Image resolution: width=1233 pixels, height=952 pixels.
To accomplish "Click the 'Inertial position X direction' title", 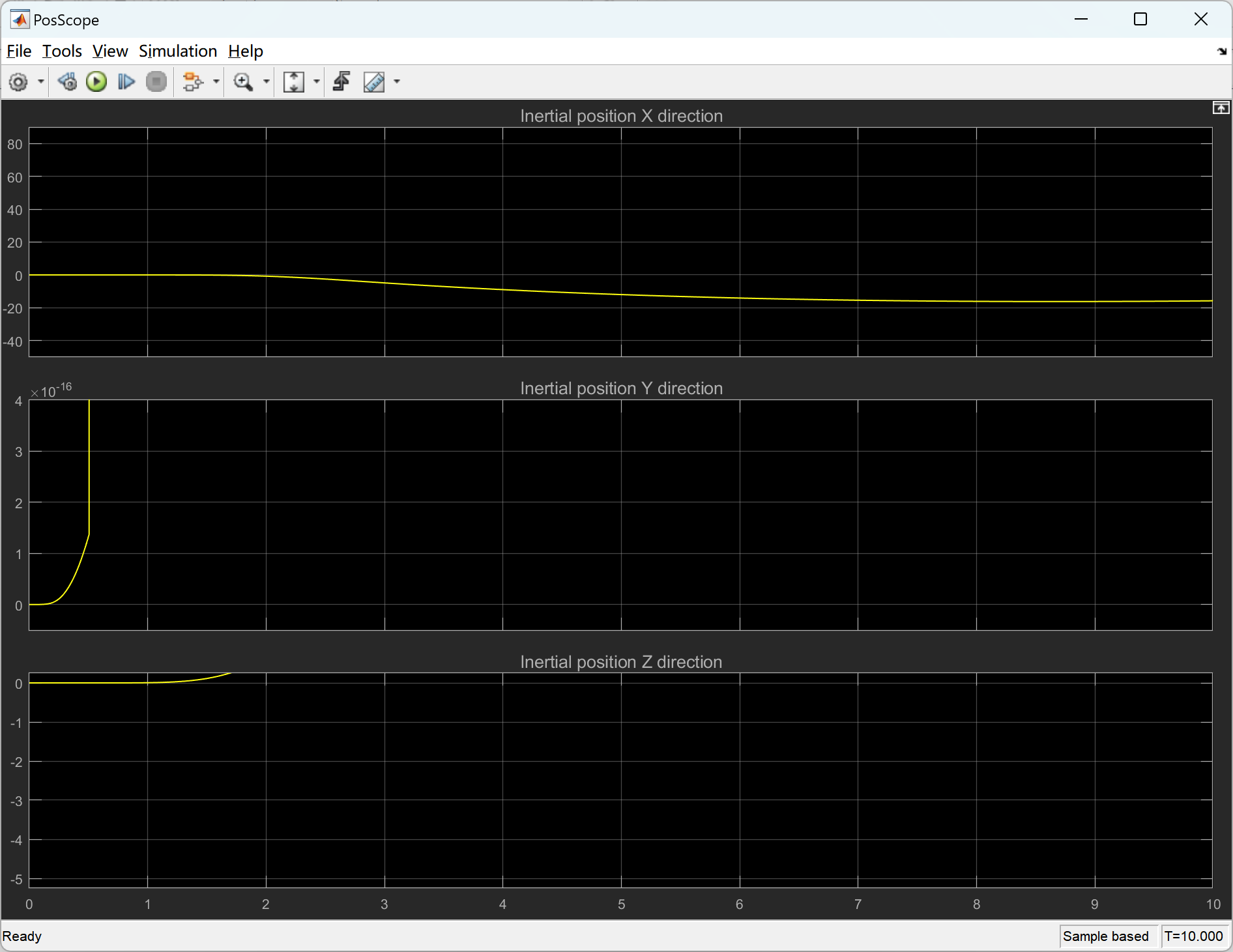I will [x=621, y=116].
